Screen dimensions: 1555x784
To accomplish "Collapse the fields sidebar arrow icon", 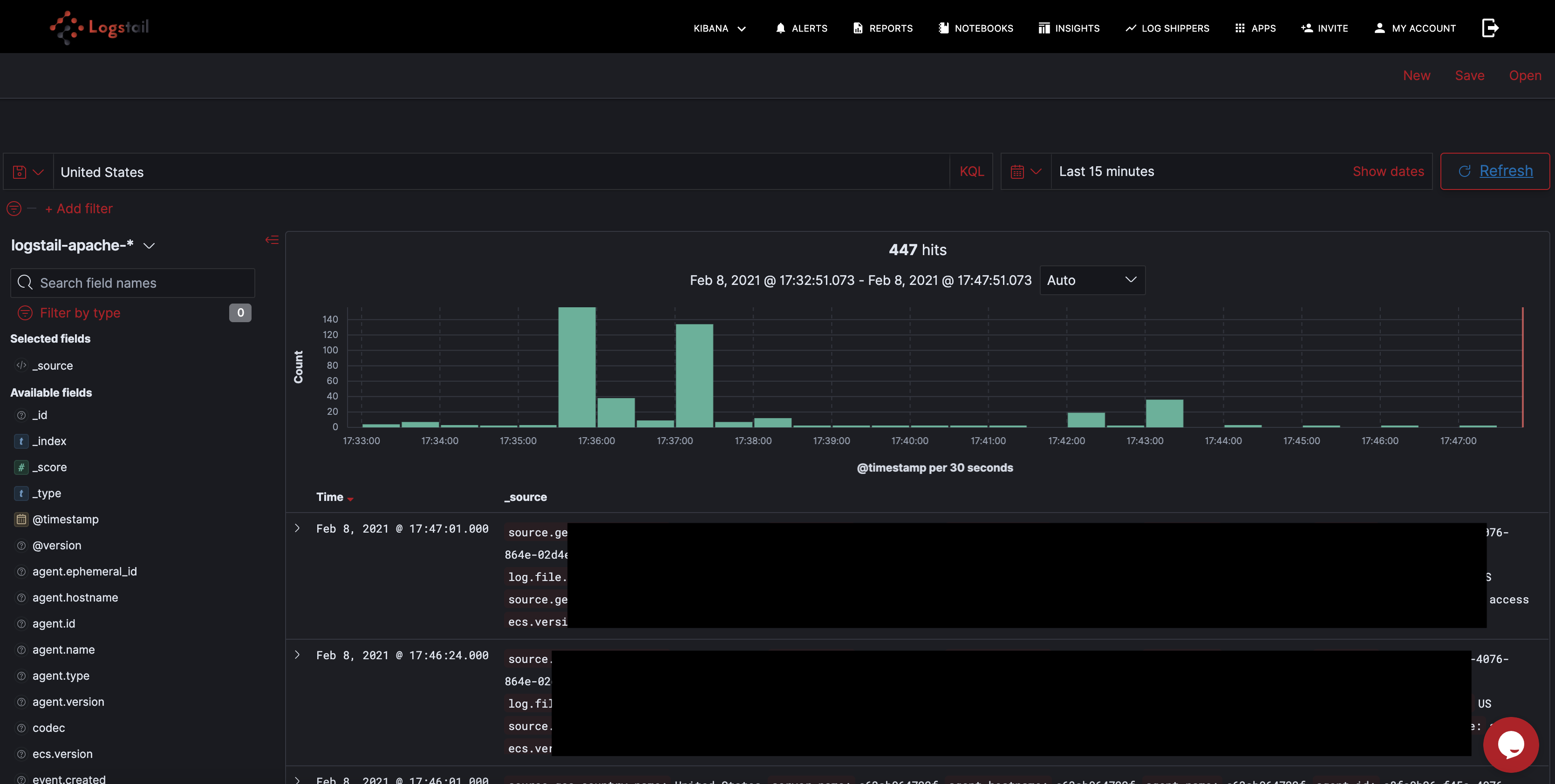I will [272, 240].
